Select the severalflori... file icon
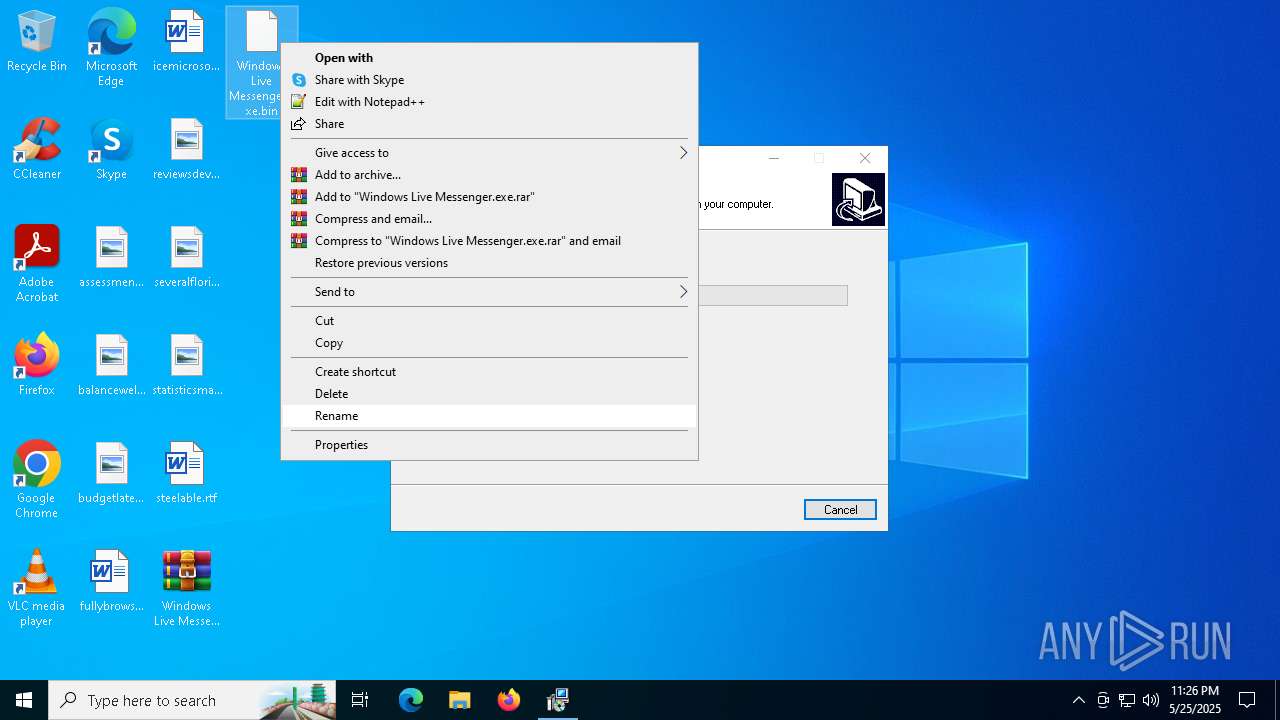This screenshot has height=720, width=1280. 186,258
